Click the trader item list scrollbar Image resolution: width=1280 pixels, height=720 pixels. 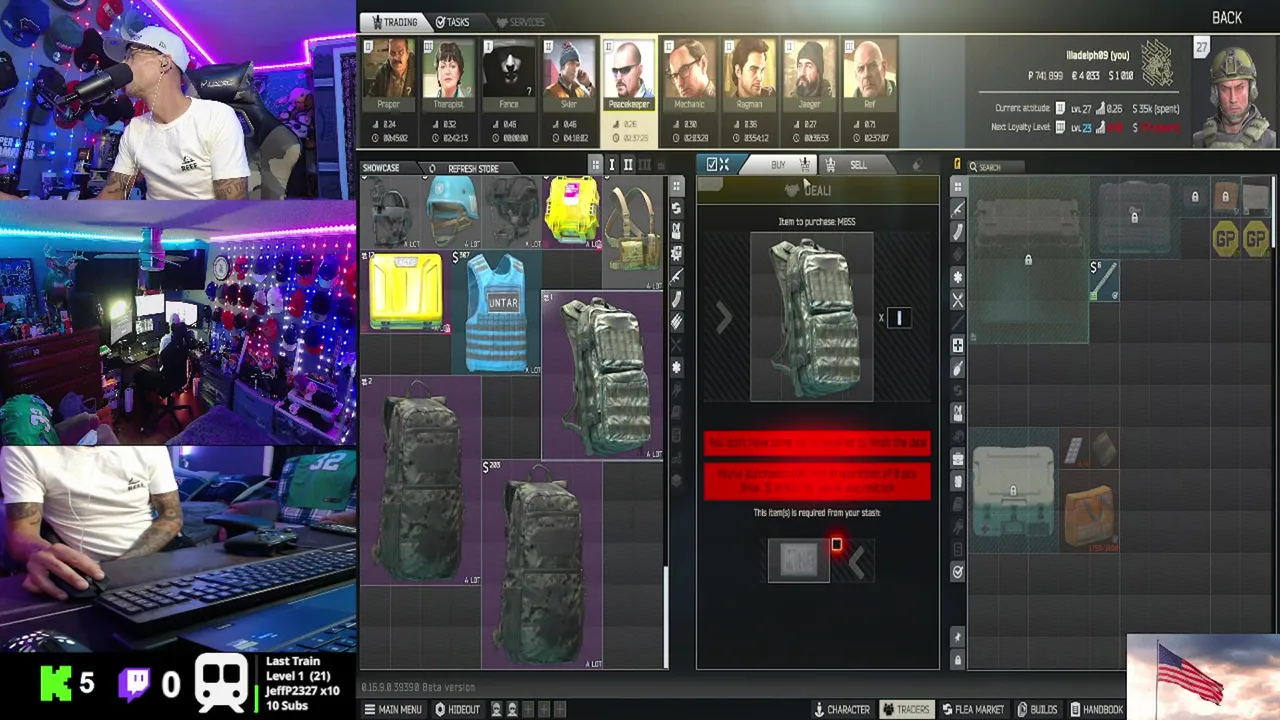tap(666, 618)
